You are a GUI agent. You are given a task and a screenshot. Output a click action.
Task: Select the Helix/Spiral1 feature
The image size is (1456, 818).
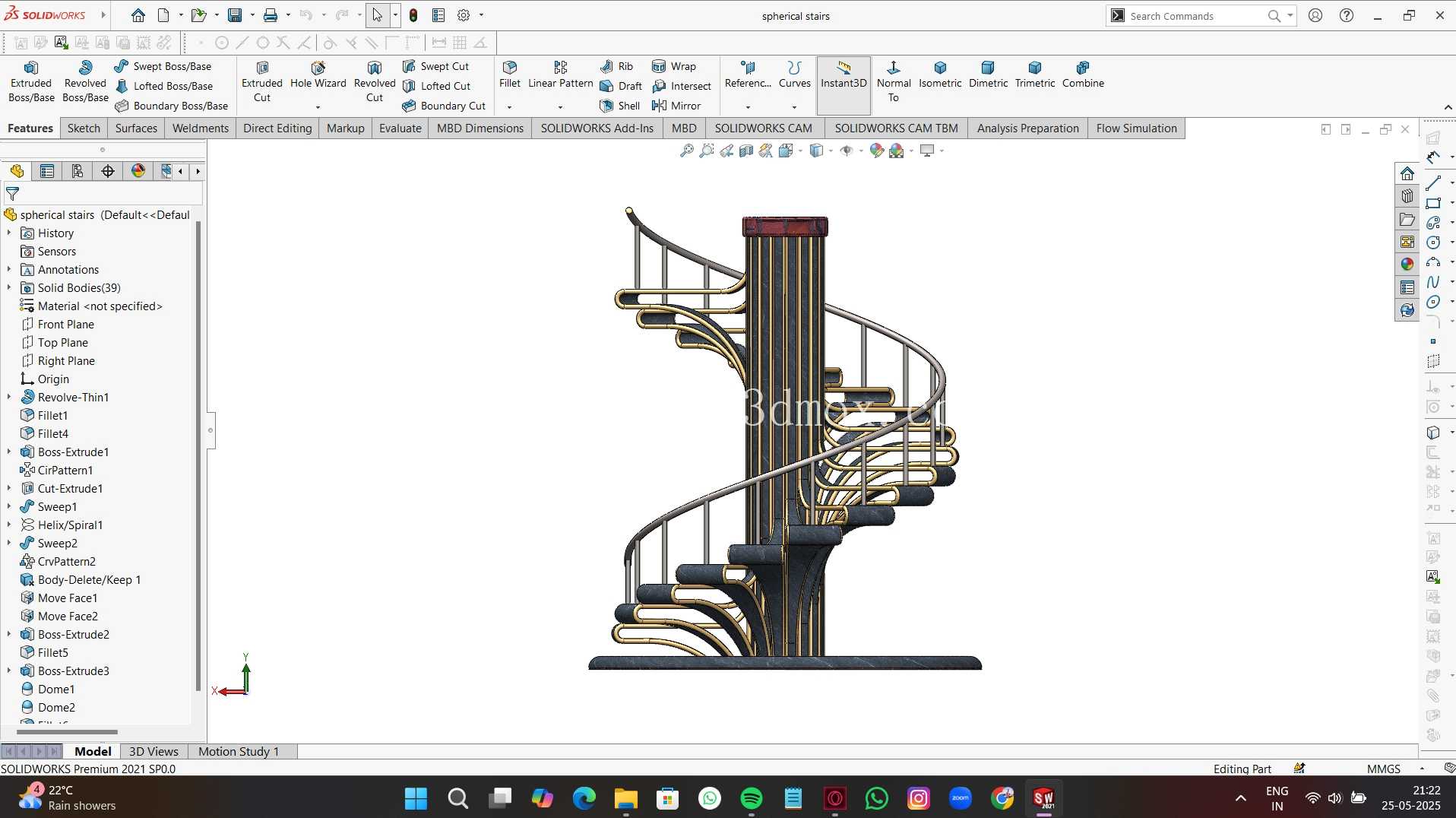[x=62, y=525]
